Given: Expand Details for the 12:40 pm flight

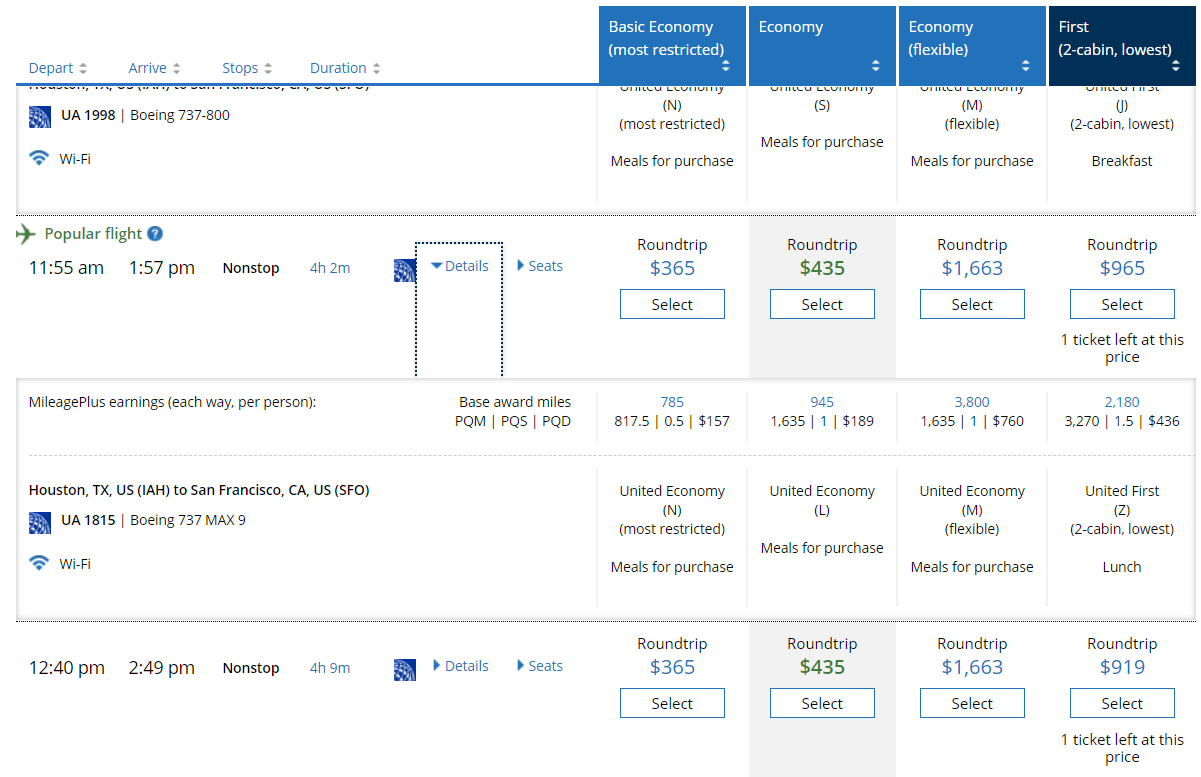Looking at the screenshot, I should (460, 666).
